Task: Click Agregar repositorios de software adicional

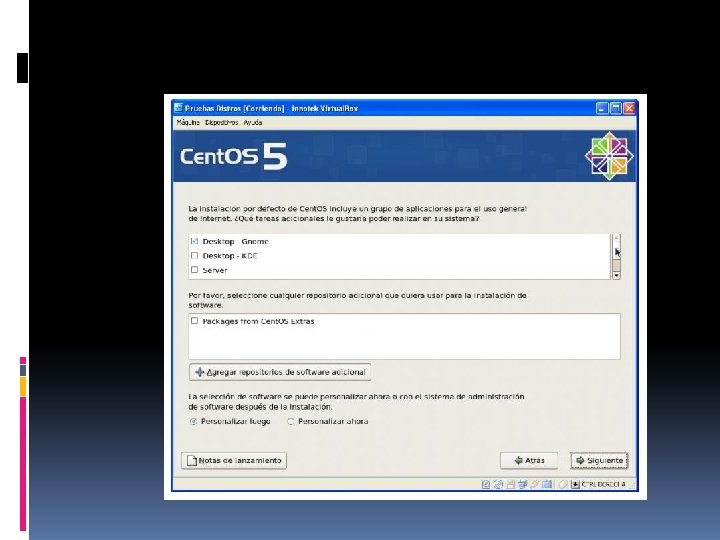Action: tap(280, 372)
